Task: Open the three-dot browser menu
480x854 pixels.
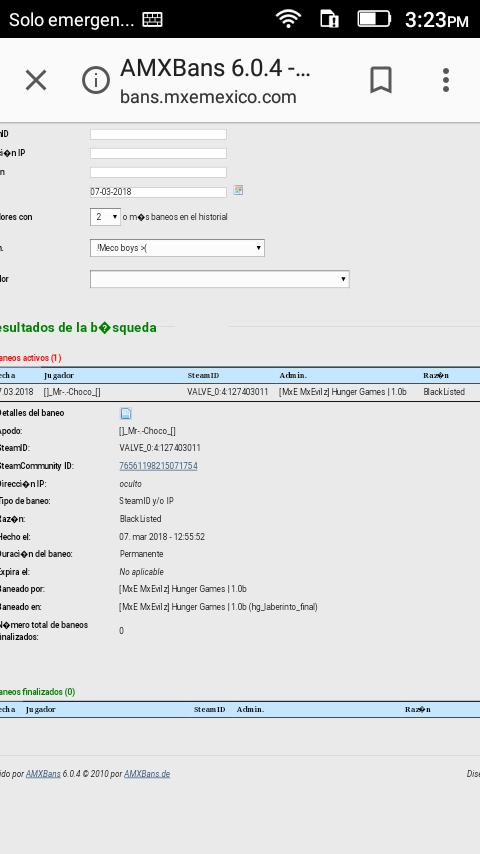Action: [x=446, y=80]
